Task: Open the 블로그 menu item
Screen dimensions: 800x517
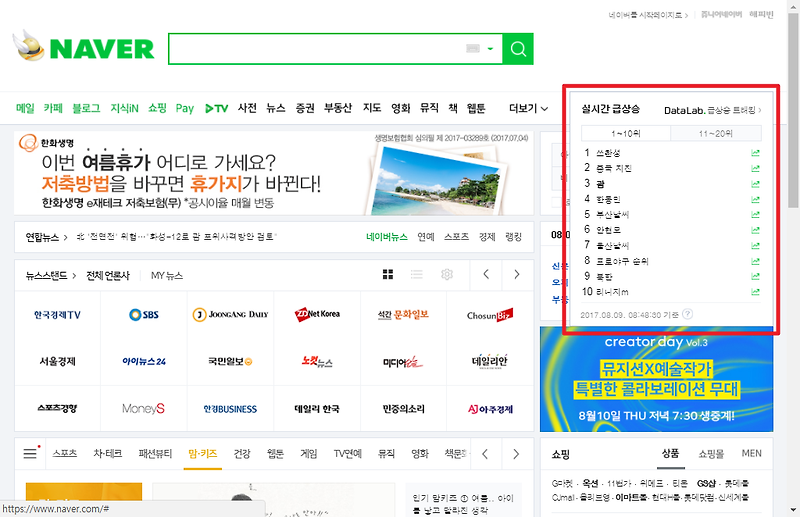Action: pos(86,108)
